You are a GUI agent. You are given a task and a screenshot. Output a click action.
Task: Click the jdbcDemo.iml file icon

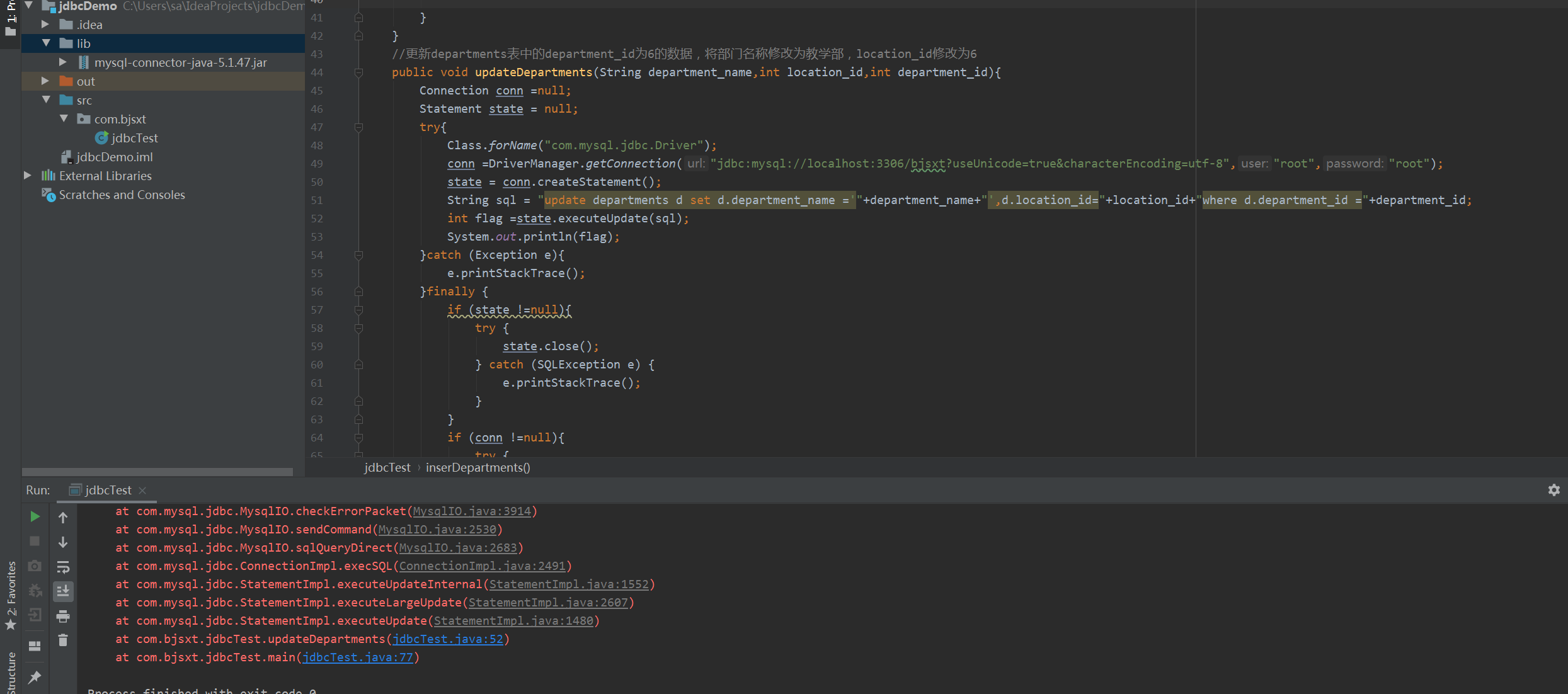point(66,157)
